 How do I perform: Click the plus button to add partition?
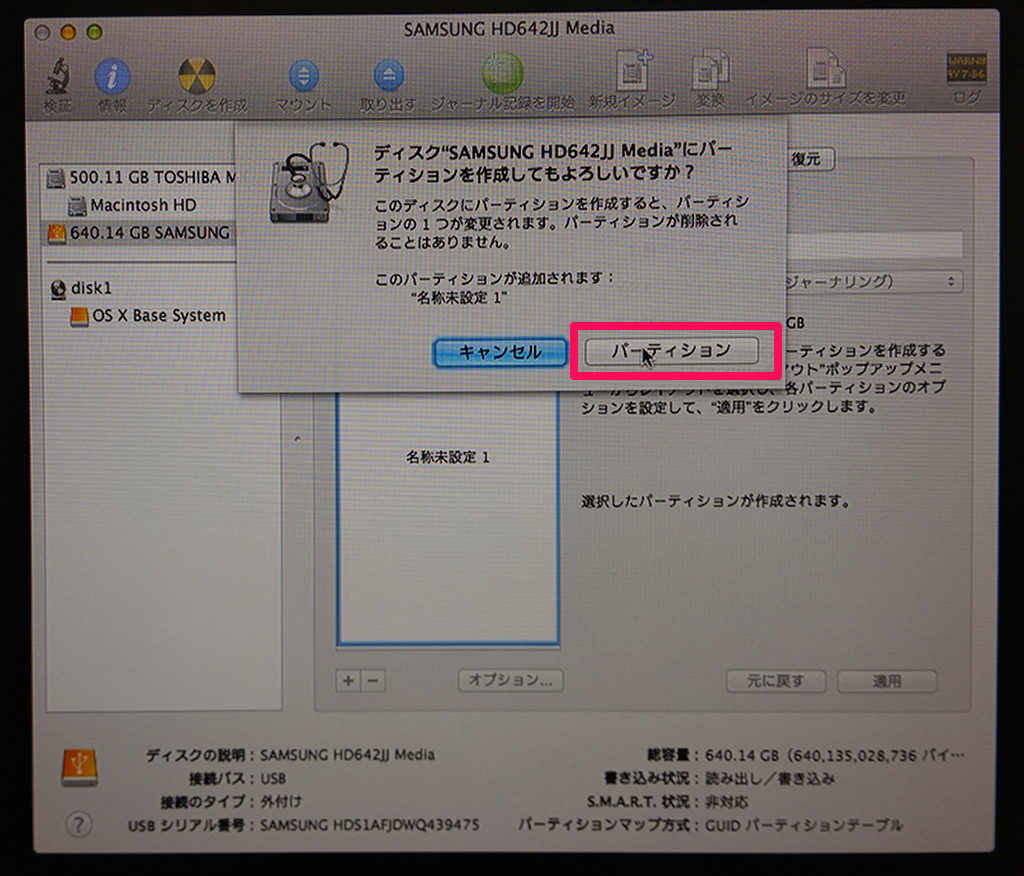[348, 680]
